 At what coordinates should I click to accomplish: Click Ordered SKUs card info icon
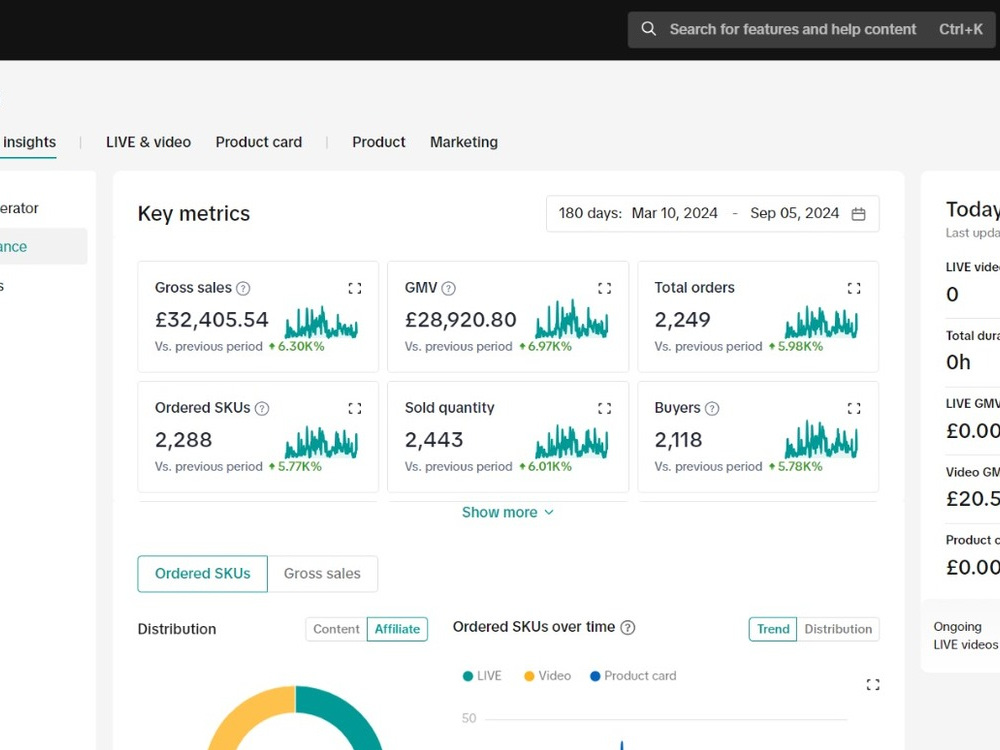261,408
